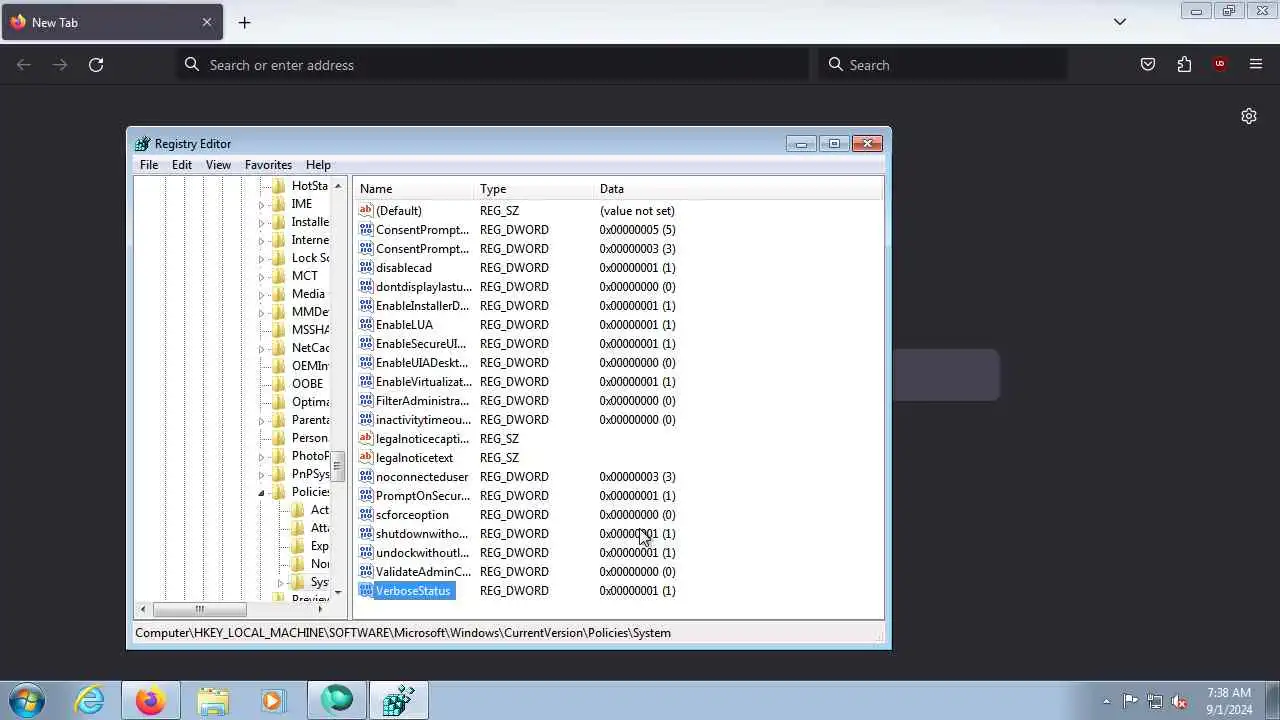
Task: Sort values by the Name column header
Action: (414, 189)
